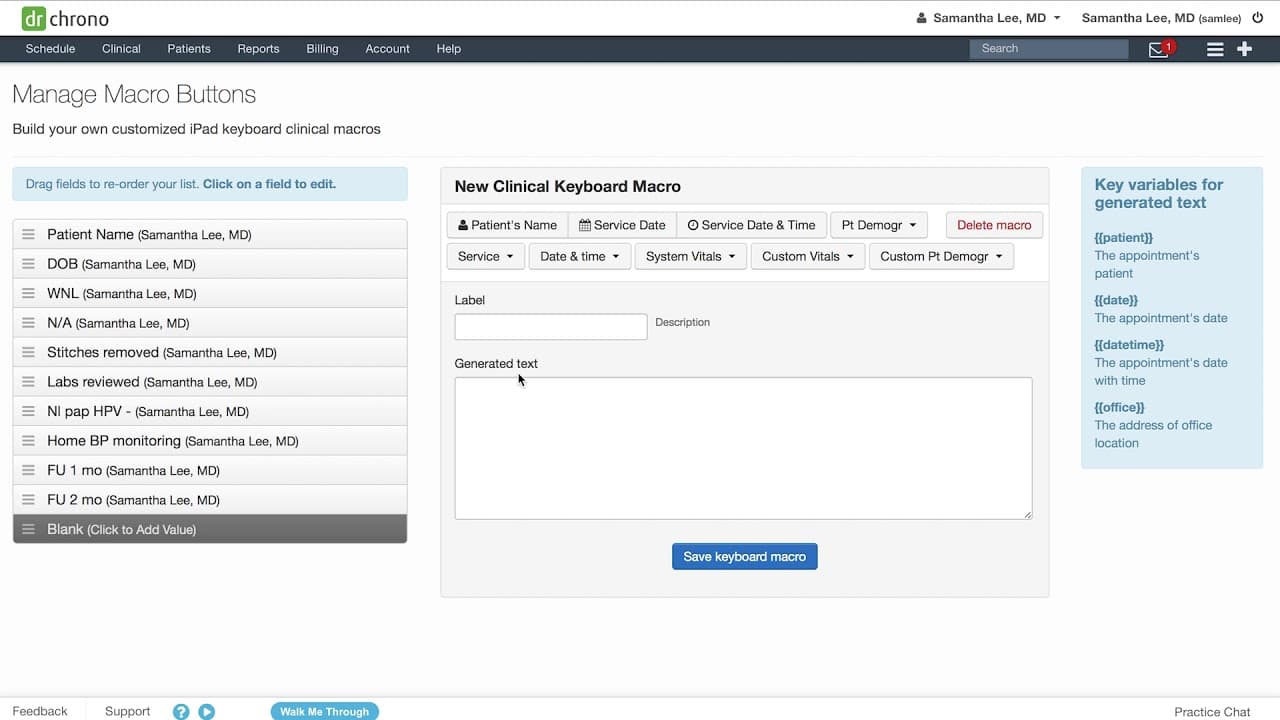Screen dimensions: 1280x720
Task: Insert Service Date variable
Action: tap(622, 225)
